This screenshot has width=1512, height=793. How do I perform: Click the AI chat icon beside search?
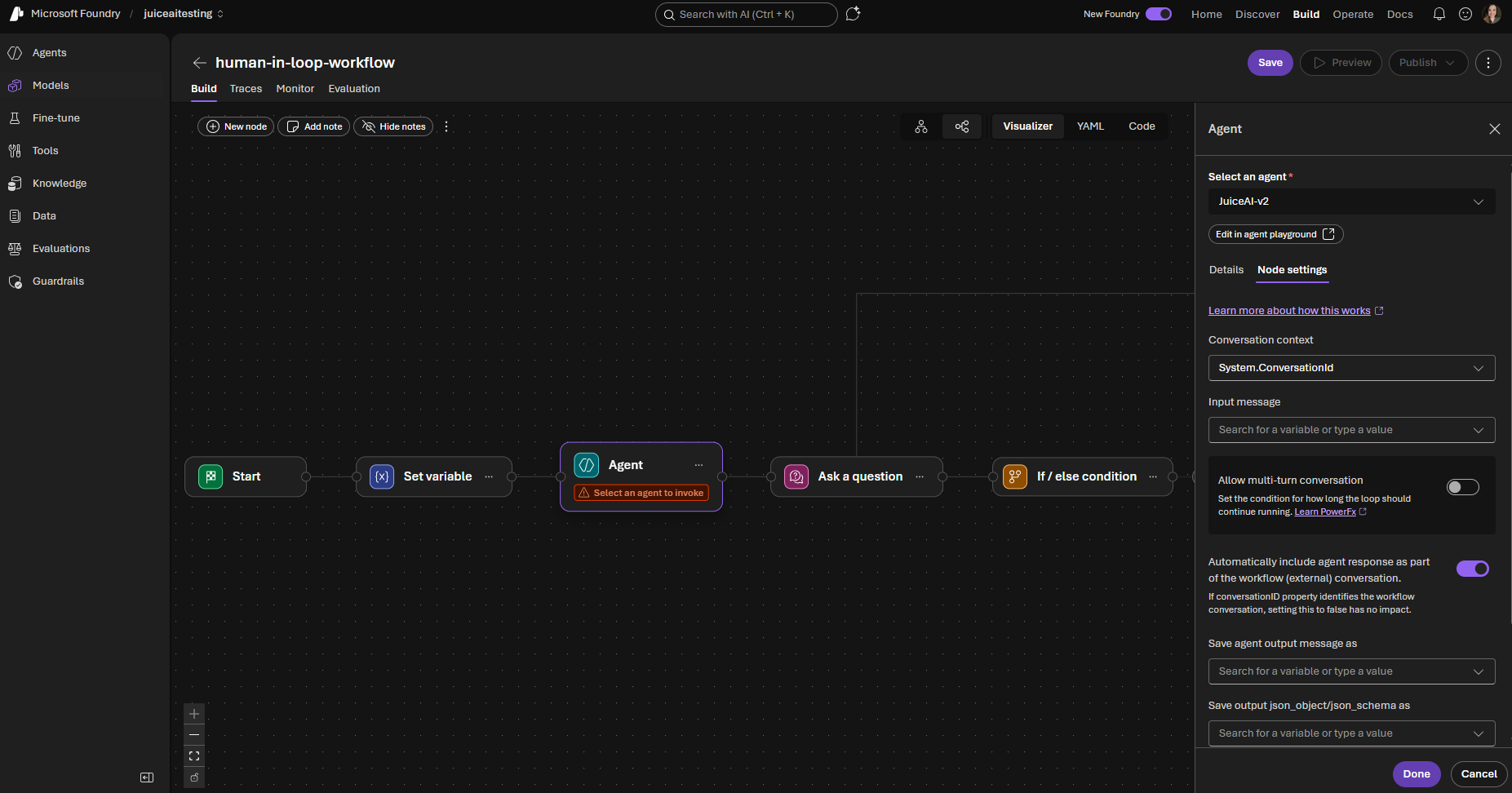[x=854, y=14]
